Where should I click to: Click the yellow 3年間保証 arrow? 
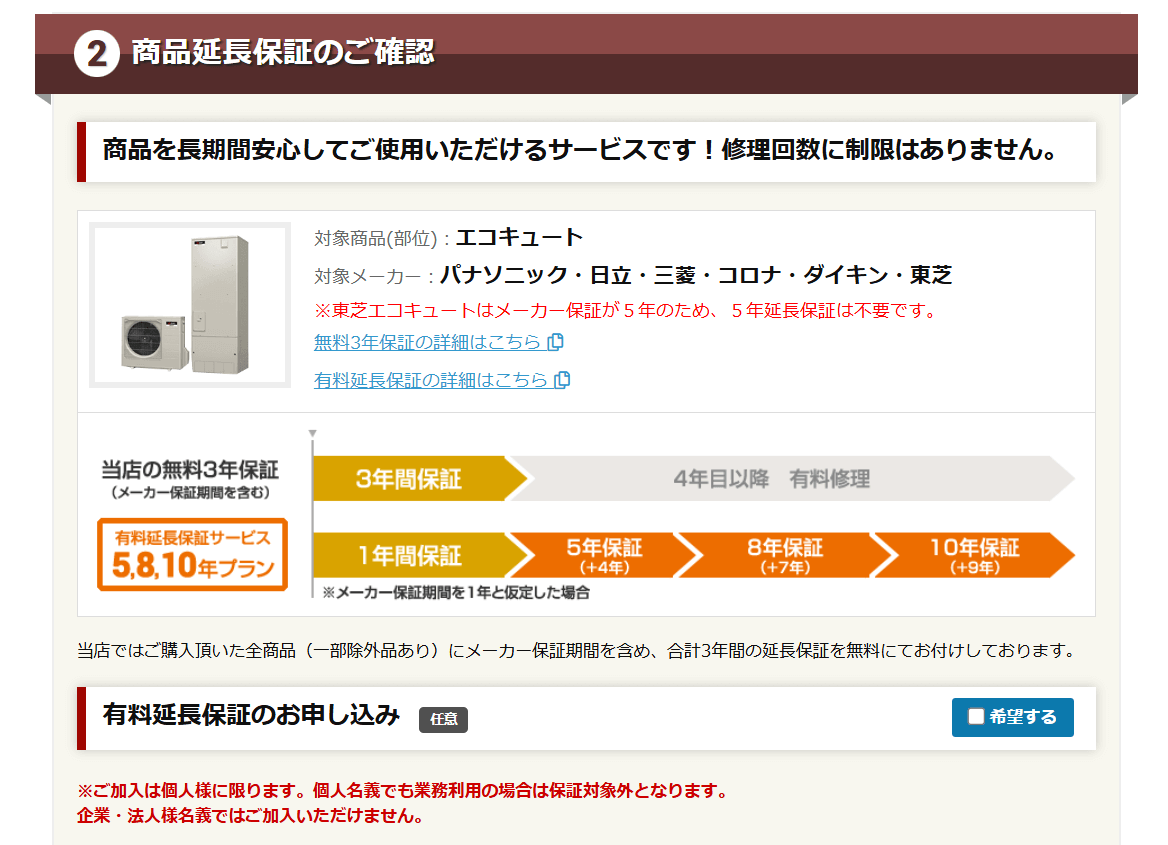(x=410, y=479)
